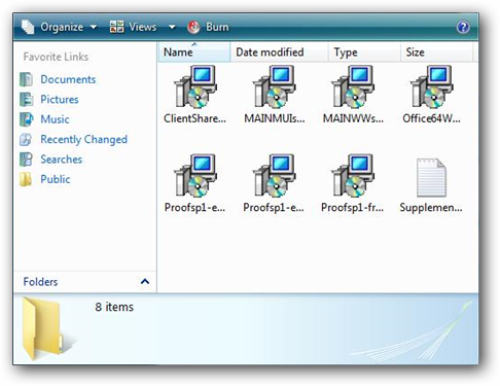Viewport: 500px width, 386px height.
Task: Select the second Proofsp1-e... installer icon
Action: point(274,176)
